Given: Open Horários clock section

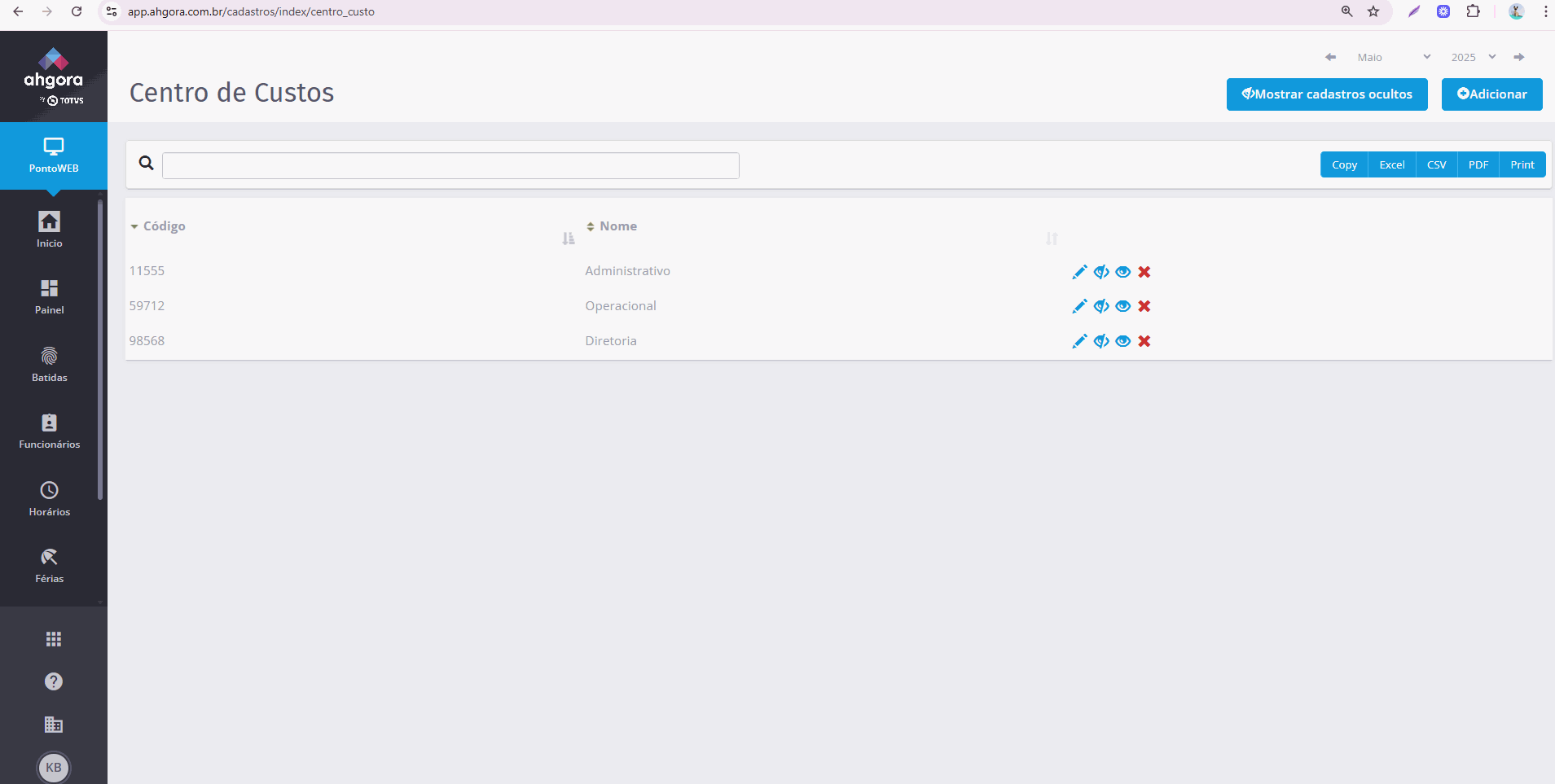Looking at the screenshot, I should pyautogui.click(x=50, y=499).
